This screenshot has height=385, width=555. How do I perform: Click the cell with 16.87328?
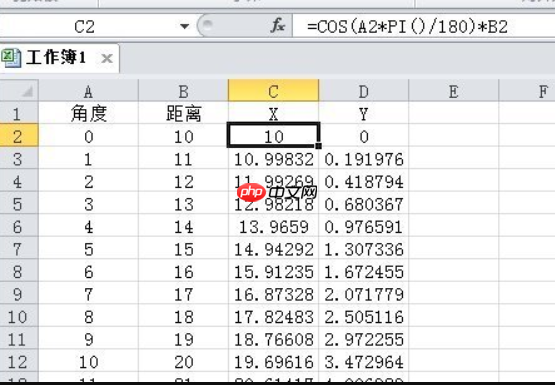[274, 294]
